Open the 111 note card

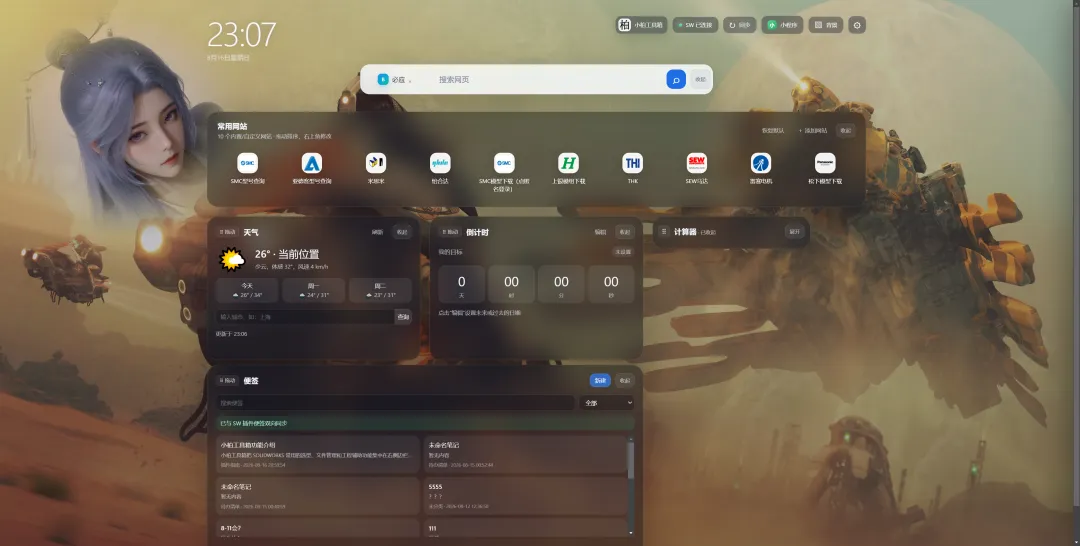point(525,528)
